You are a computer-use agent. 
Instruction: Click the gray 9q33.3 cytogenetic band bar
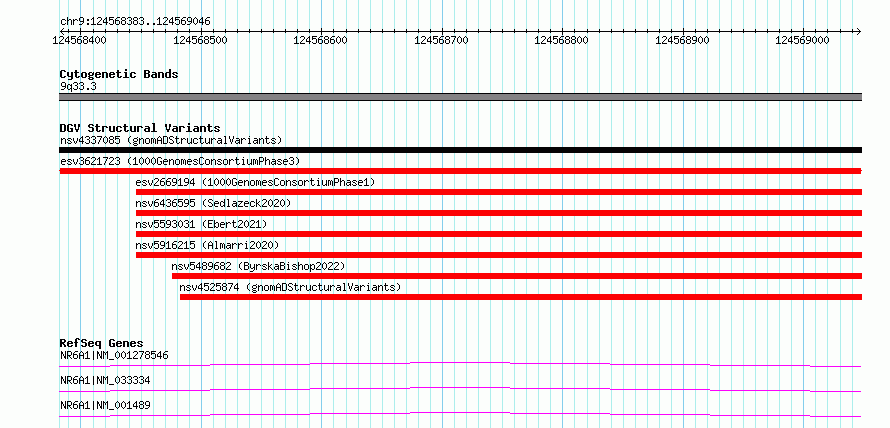461,97
